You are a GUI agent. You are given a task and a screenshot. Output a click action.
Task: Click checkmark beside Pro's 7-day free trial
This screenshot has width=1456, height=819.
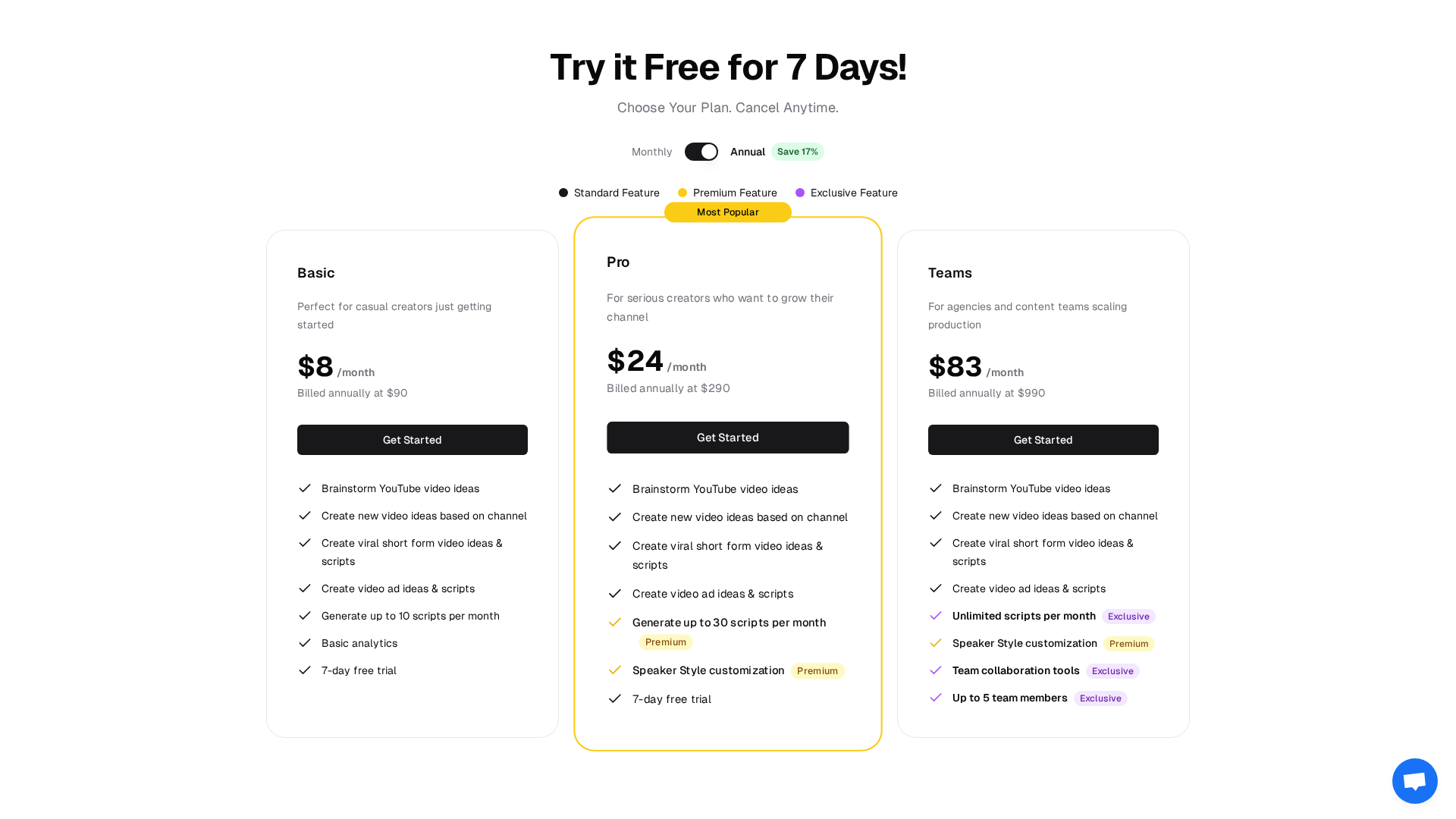click(x=615, y=699)
